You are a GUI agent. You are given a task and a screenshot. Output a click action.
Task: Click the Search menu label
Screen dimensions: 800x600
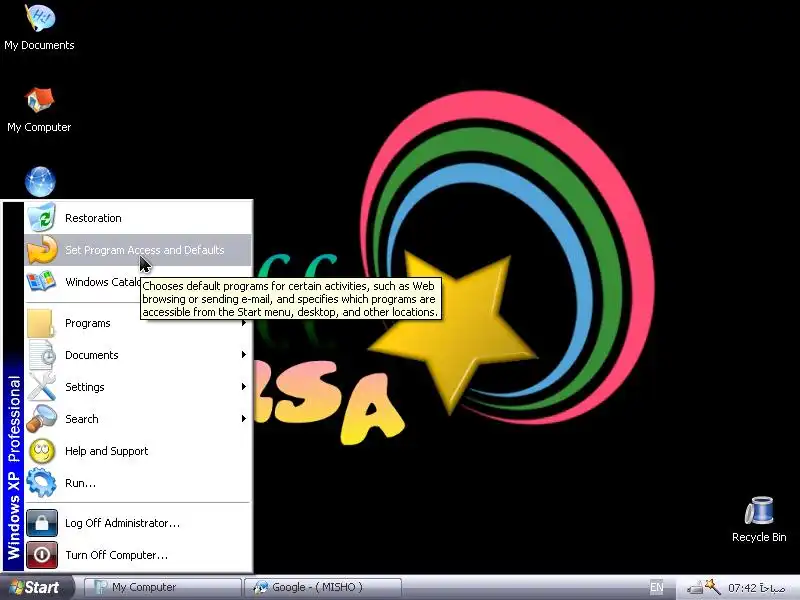[82, 419]
